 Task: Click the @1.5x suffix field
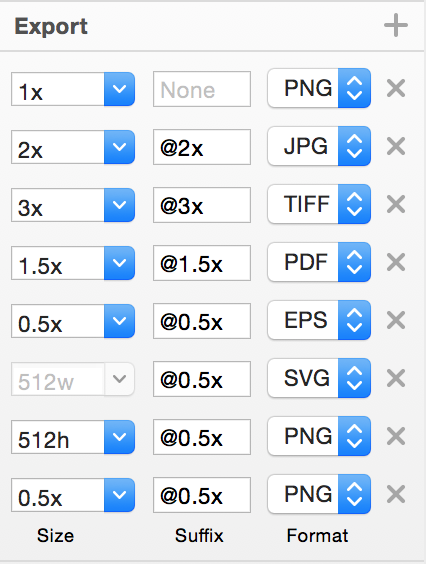click(x=202, y=263)
